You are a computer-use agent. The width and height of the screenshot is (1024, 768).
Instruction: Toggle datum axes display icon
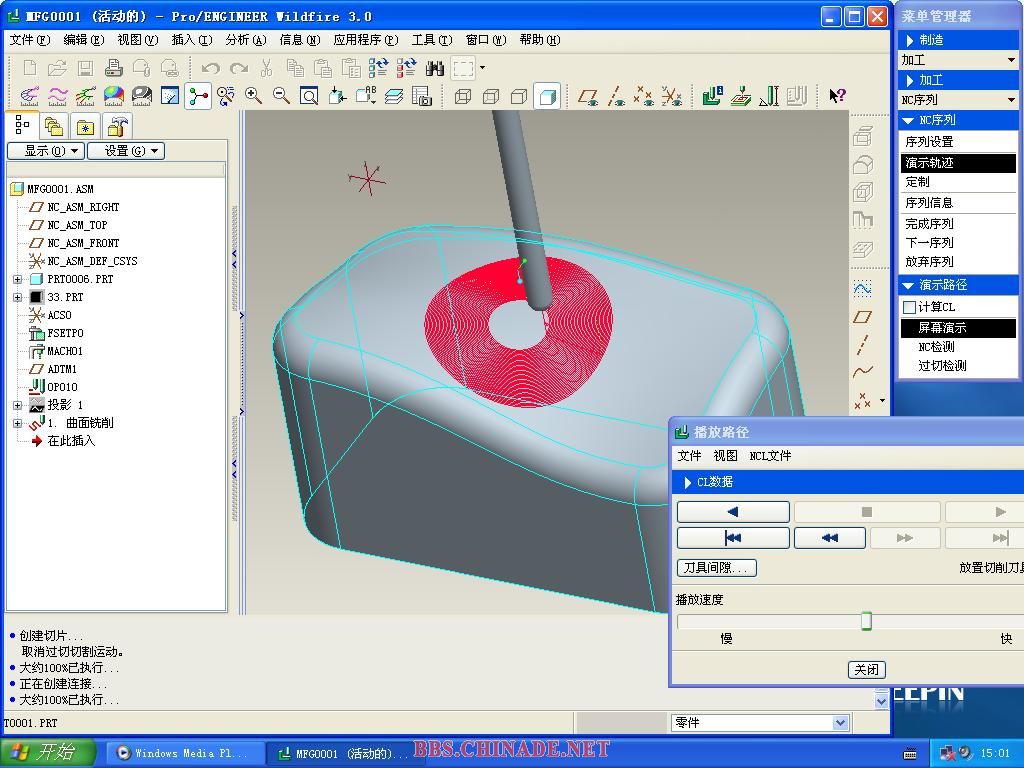[x=616, y=97]
